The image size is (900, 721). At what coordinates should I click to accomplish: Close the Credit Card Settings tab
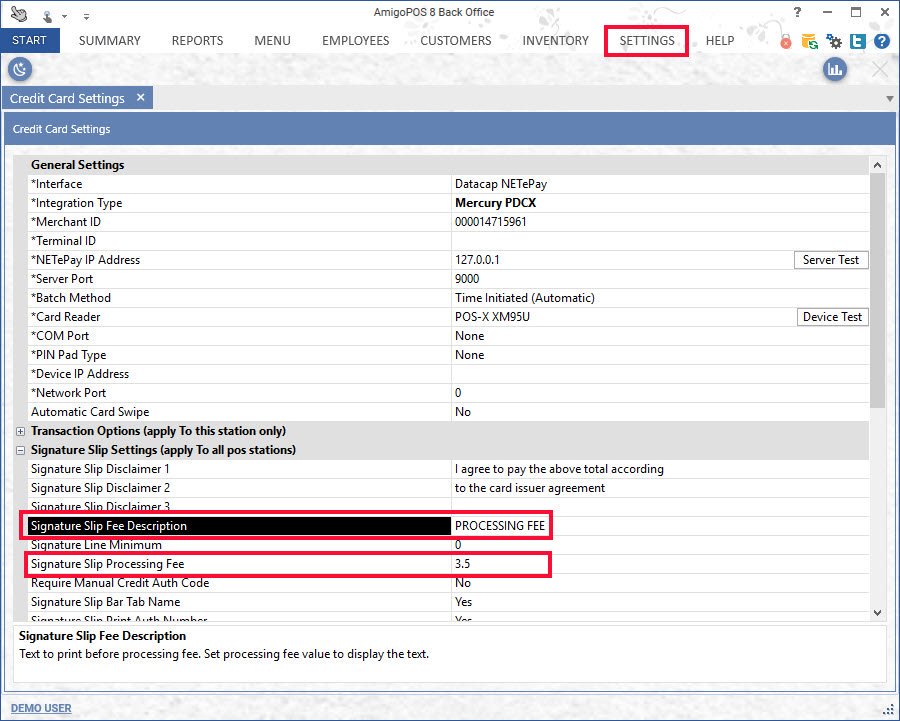[141, 97]
